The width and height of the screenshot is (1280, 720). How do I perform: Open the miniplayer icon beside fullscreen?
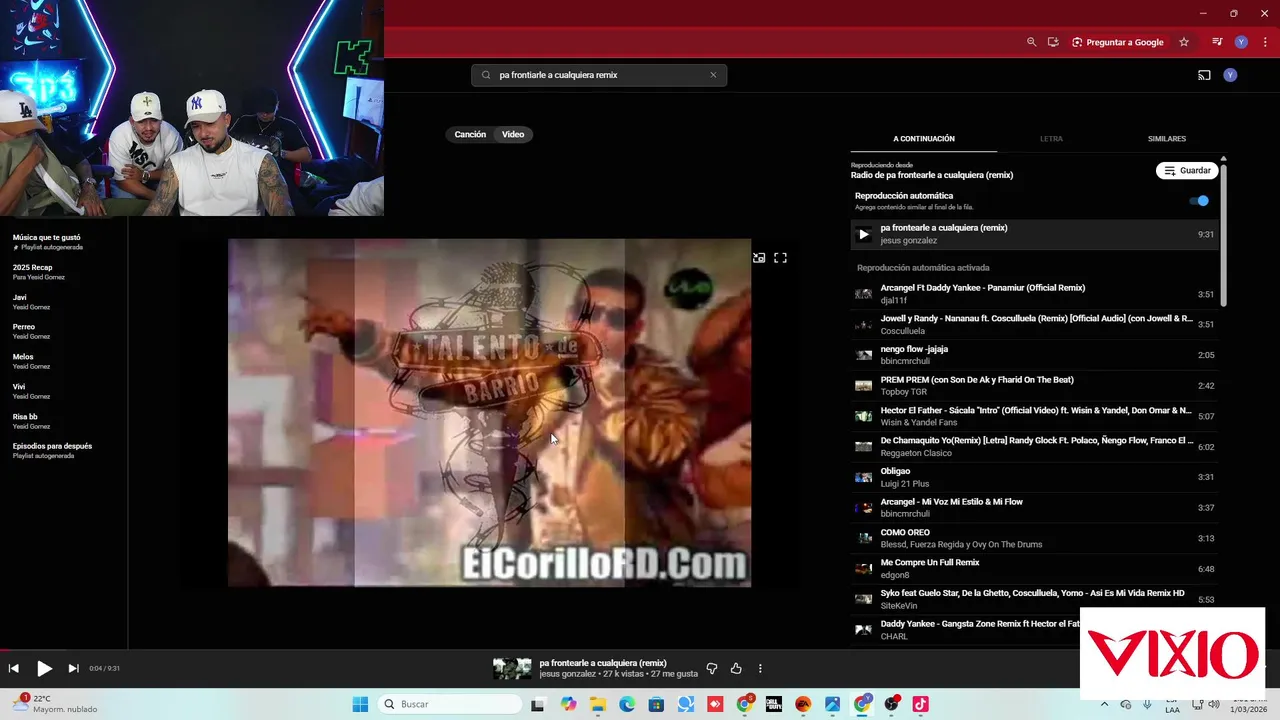coord(759,257)
